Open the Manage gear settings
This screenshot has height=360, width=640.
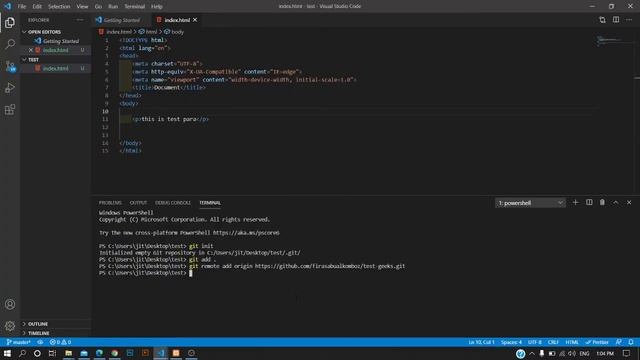pyautogui.click(x=10, y=326)
